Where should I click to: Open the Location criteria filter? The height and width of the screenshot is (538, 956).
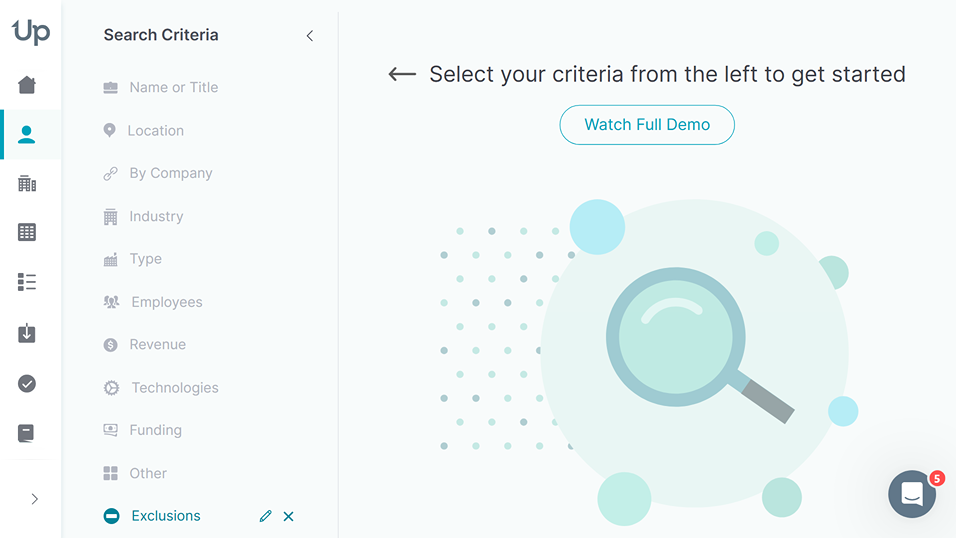(155, 131)
